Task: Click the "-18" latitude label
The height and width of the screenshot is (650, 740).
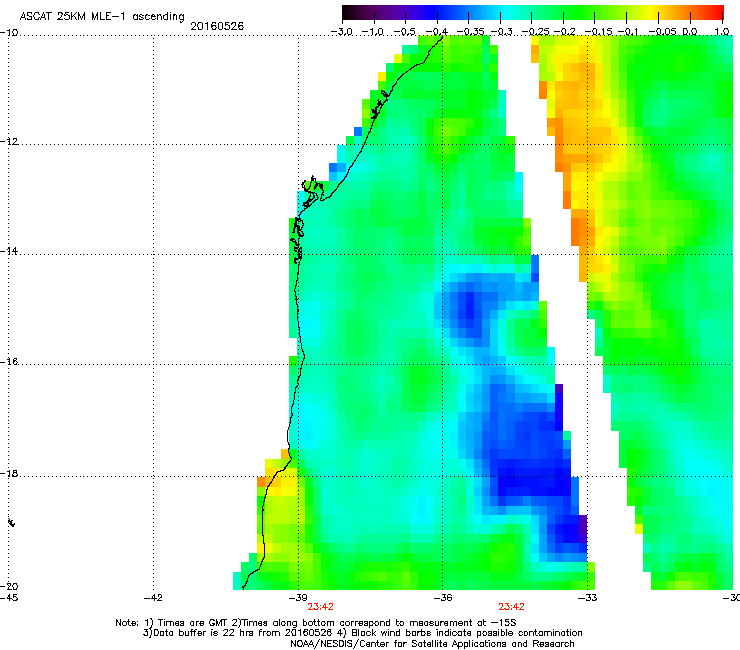Action: point(9,473)
